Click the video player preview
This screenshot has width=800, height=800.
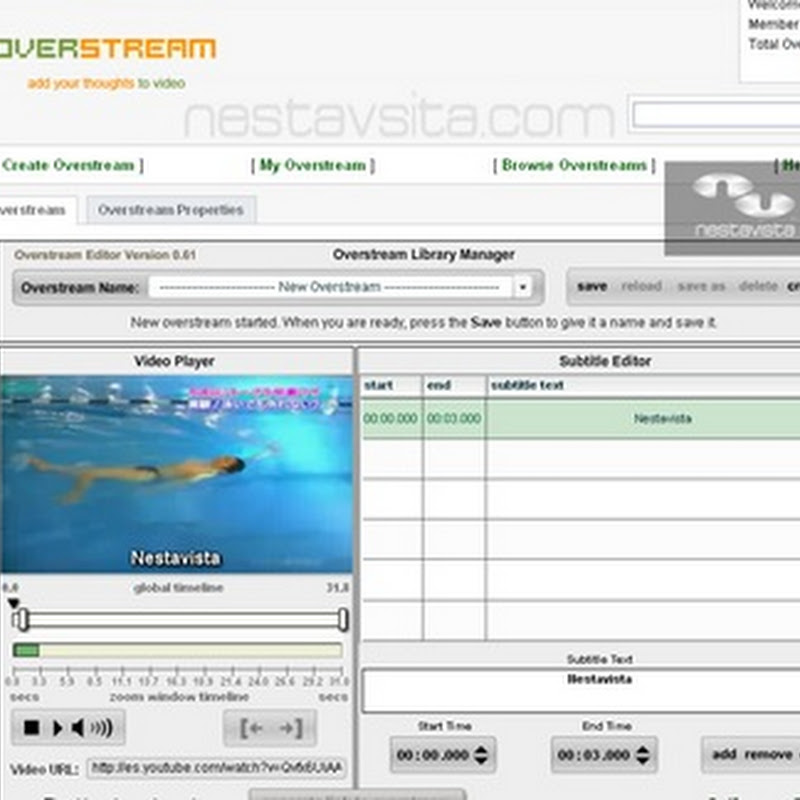coord(176,474)
